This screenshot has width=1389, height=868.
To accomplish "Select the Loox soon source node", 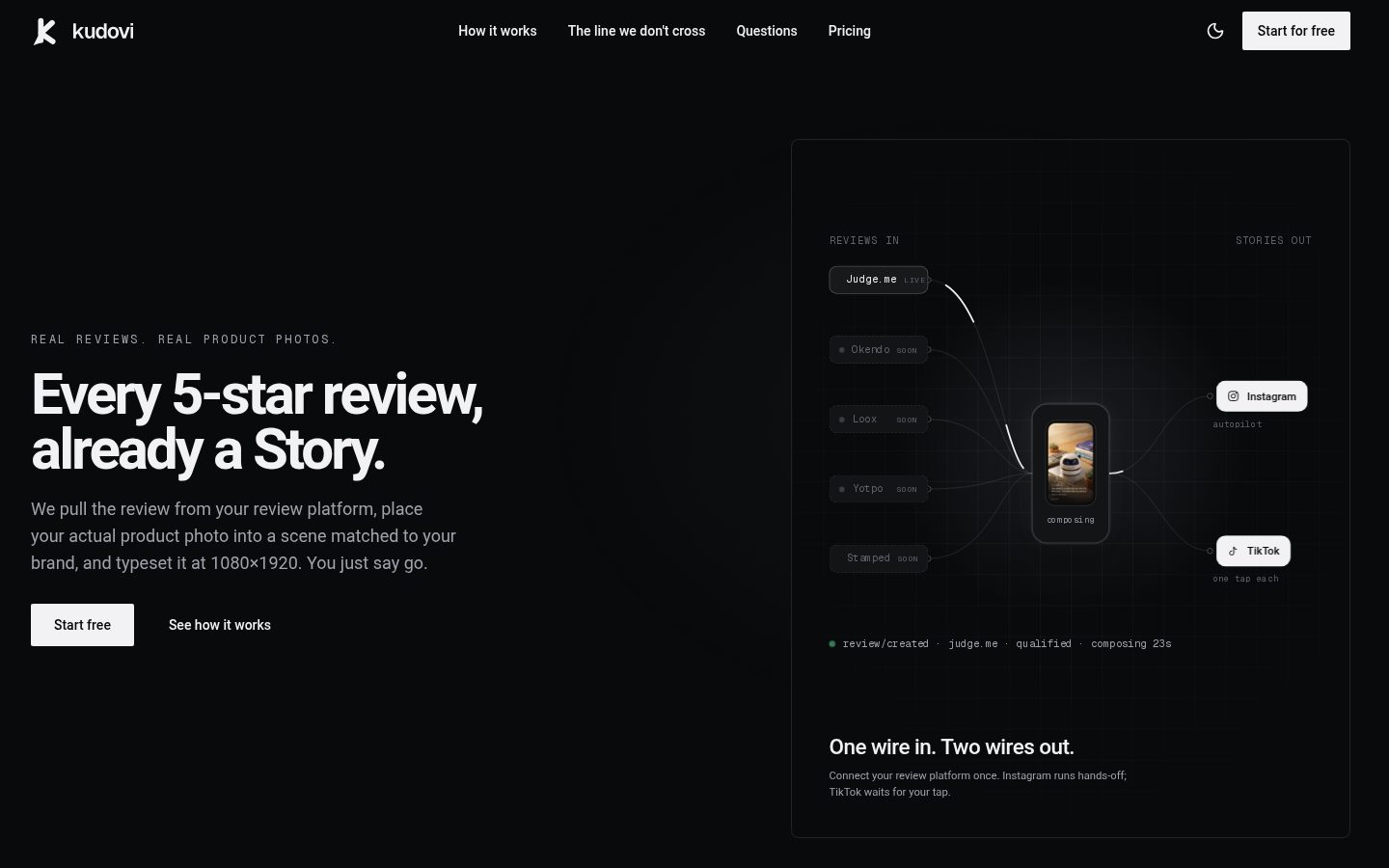I will click(x=879, y=420).
